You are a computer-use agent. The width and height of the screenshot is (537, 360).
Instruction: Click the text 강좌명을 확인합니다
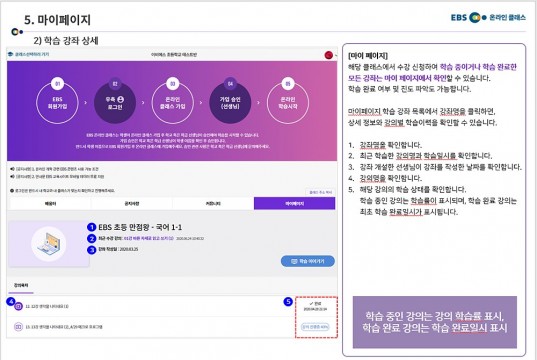[x=390, y=145]
